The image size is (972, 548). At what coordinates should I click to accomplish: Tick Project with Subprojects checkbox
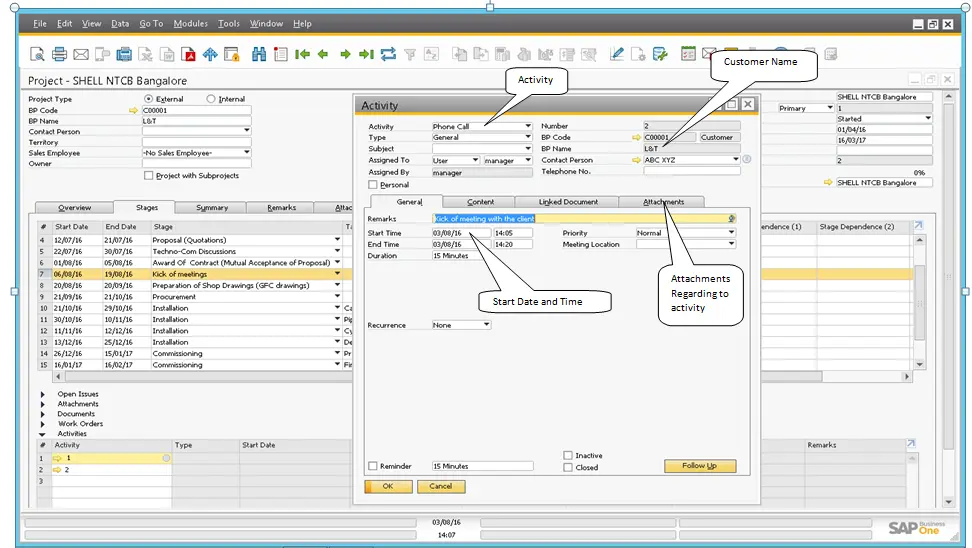149,175
